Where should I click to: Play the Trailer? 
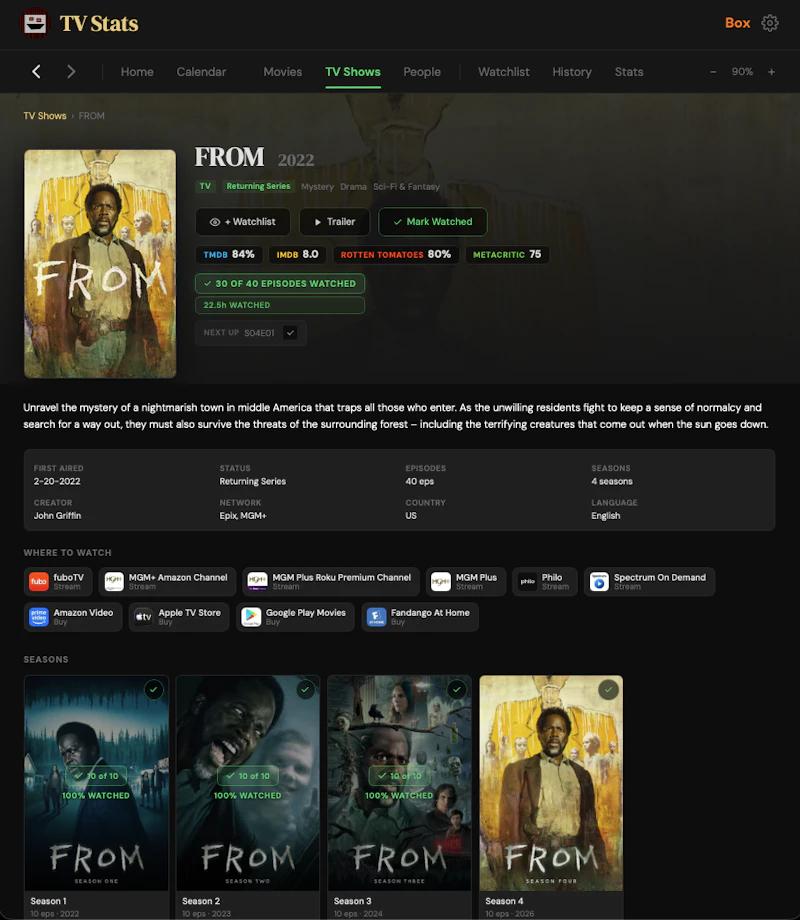[x=335, y=222]
